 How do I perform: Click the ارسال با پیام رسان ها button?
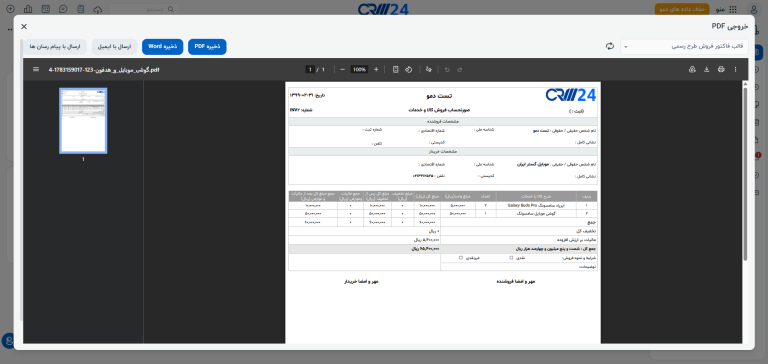(55, 47)
